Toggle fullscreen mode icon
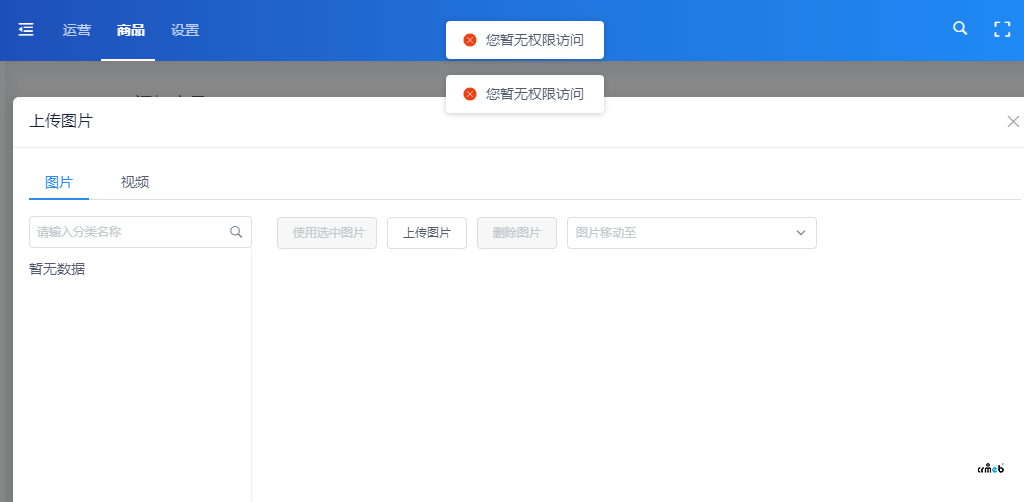This screenshot has width=1024, height=502. (x=1002, y=29)
